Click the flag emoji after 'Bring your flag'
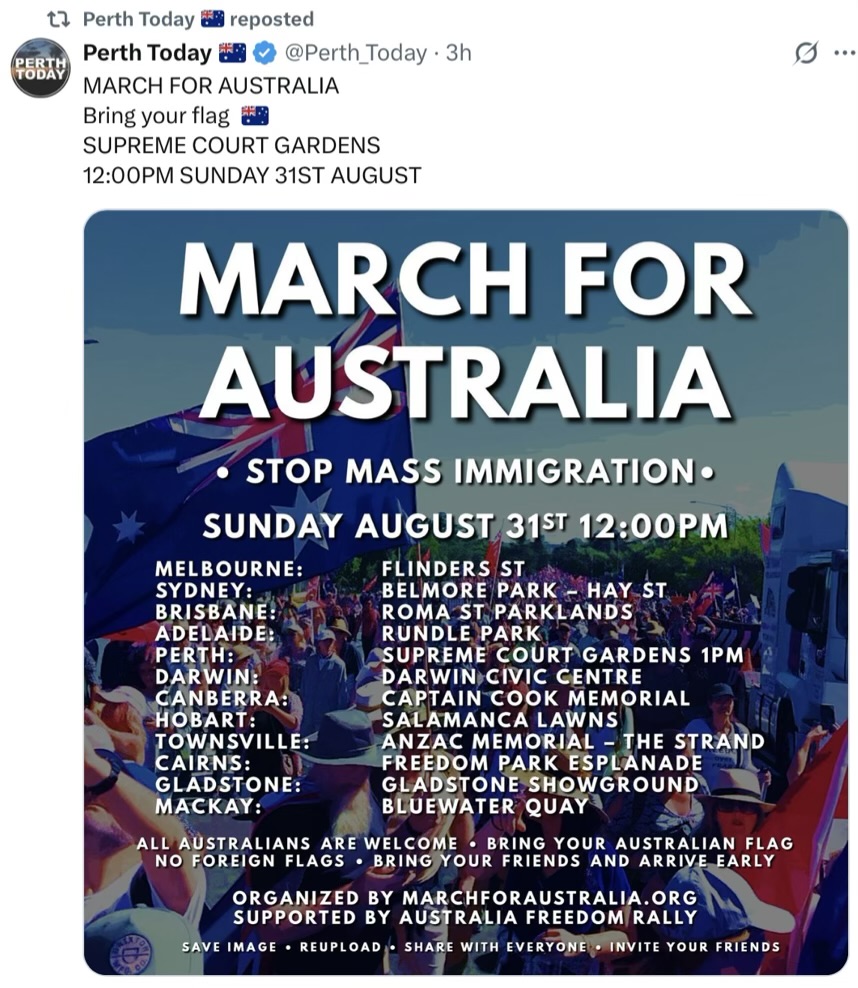The width and height of the screenshot is (858, 988). coord(255,116)
